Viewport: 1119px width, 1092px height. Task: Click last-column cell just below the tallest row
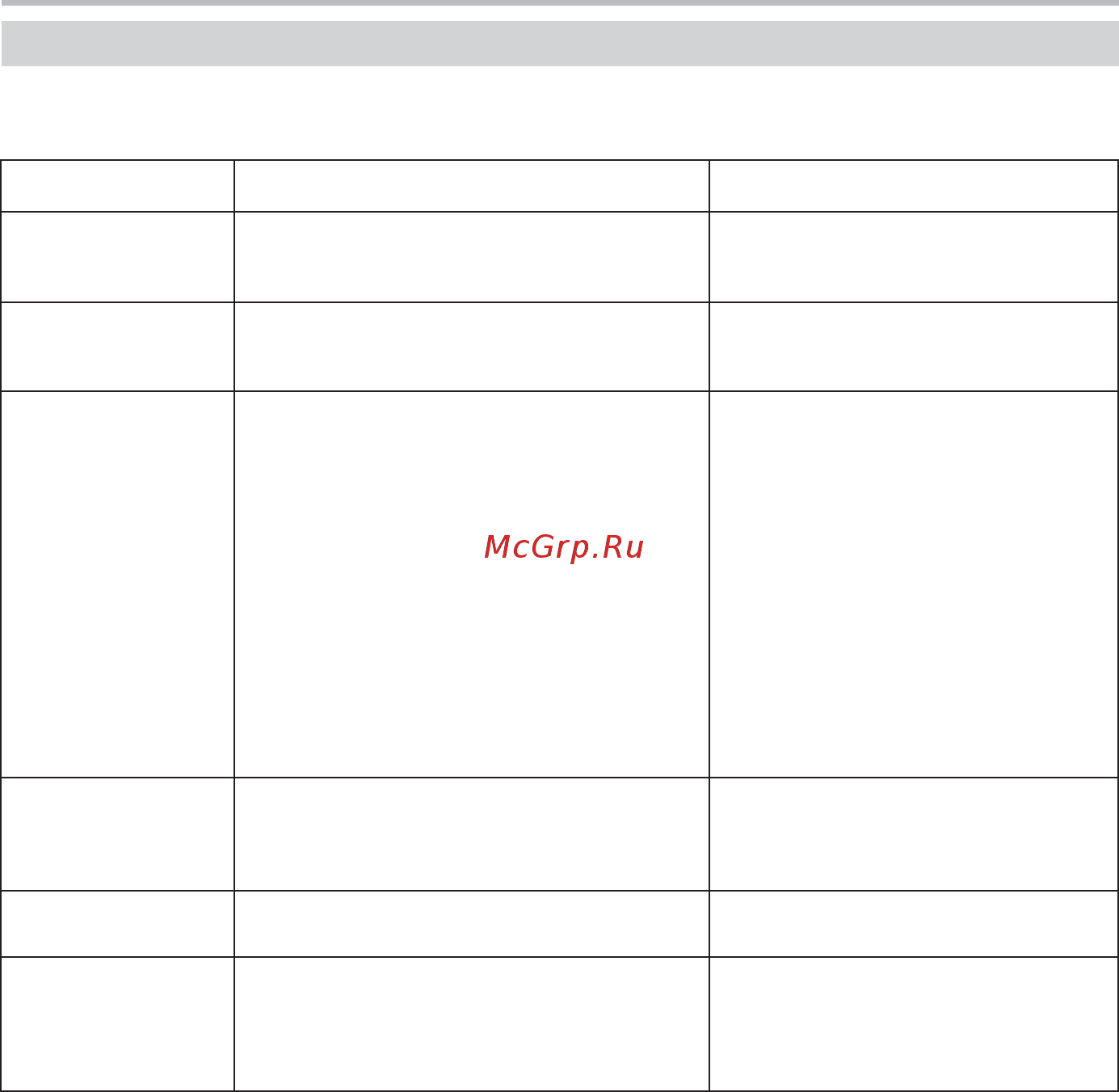914,834
